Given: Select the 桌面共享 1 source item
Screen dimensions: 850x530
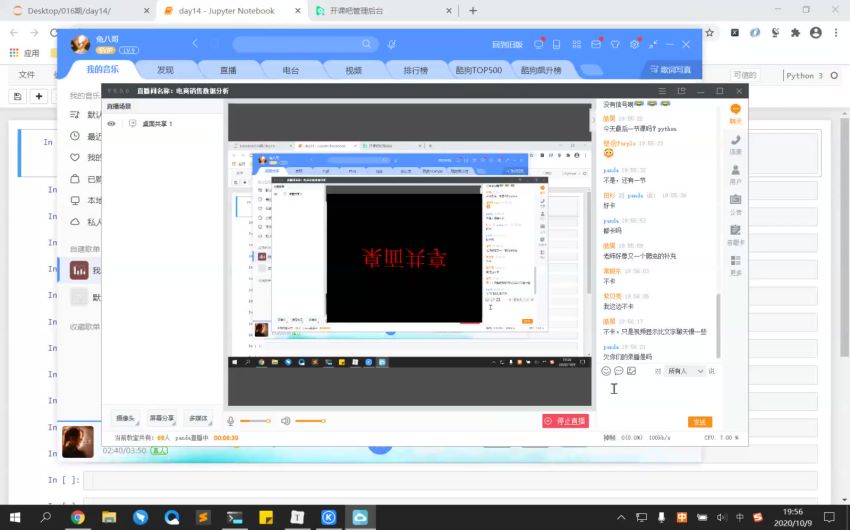Looking at the screenshot, I should [157, 124].
